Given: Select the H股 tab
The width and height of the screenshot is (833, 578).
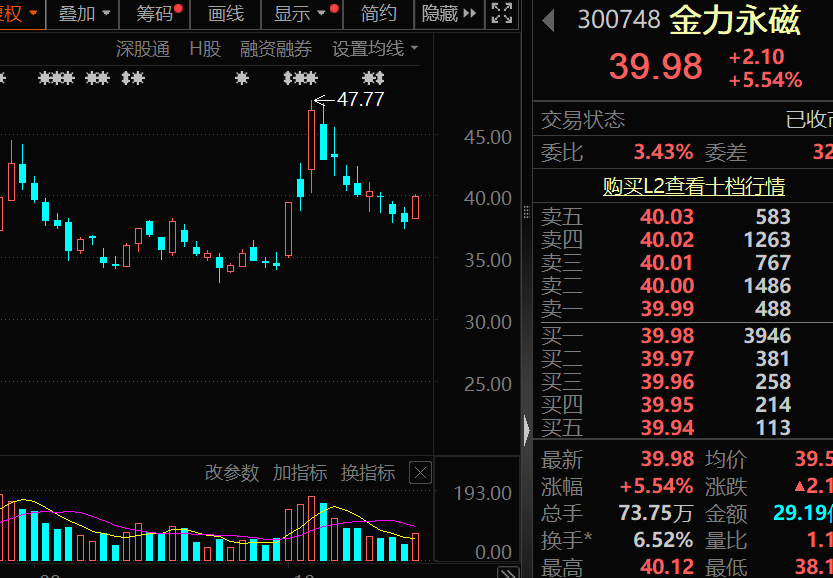Looking at the screenshot, I should click(x=204, y=47).
